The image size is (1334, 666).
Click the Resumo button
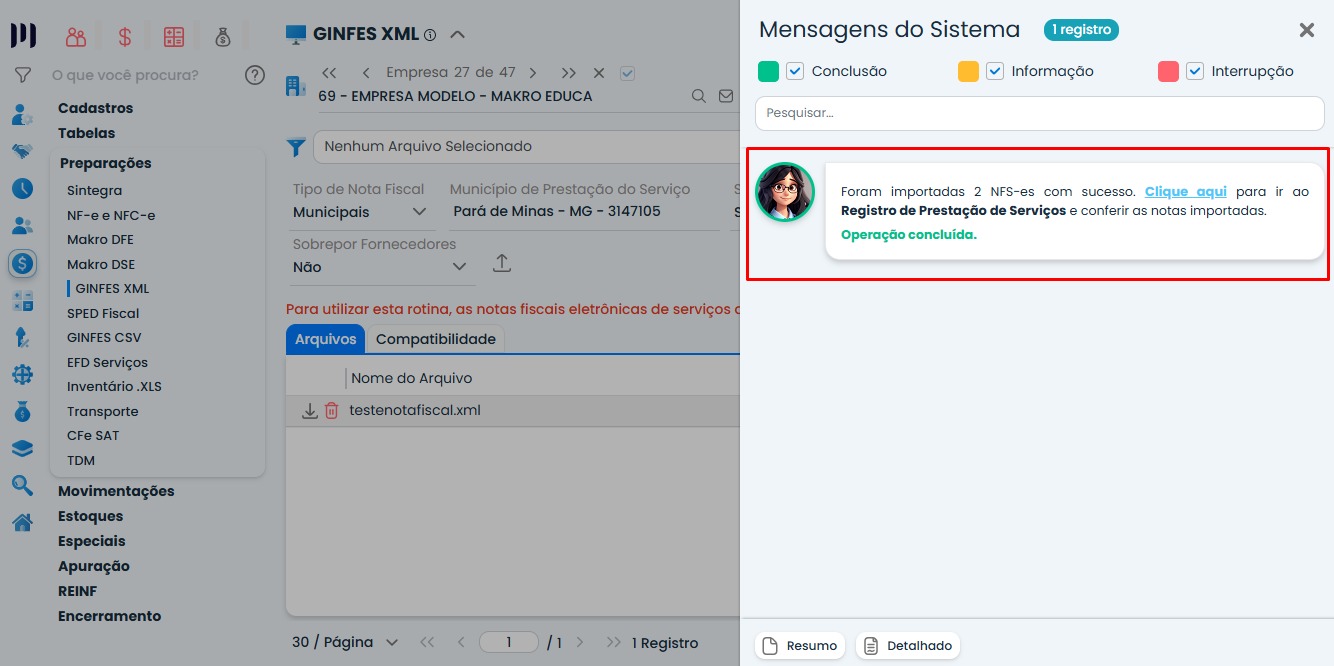point(800,646)
